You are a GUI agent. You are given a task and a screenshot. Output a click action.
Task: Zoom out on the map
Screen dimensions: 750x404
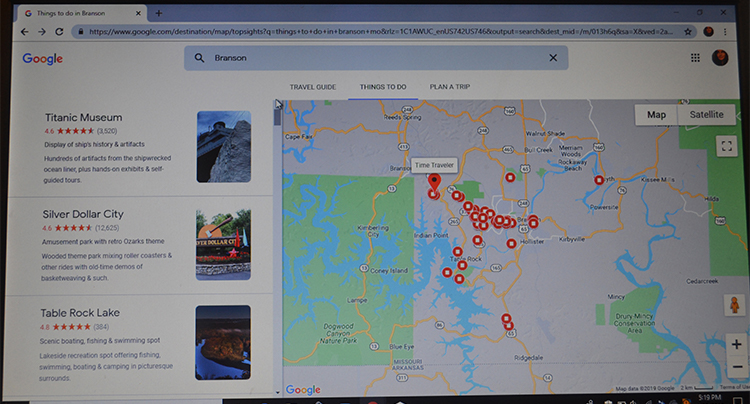point(735,367)
